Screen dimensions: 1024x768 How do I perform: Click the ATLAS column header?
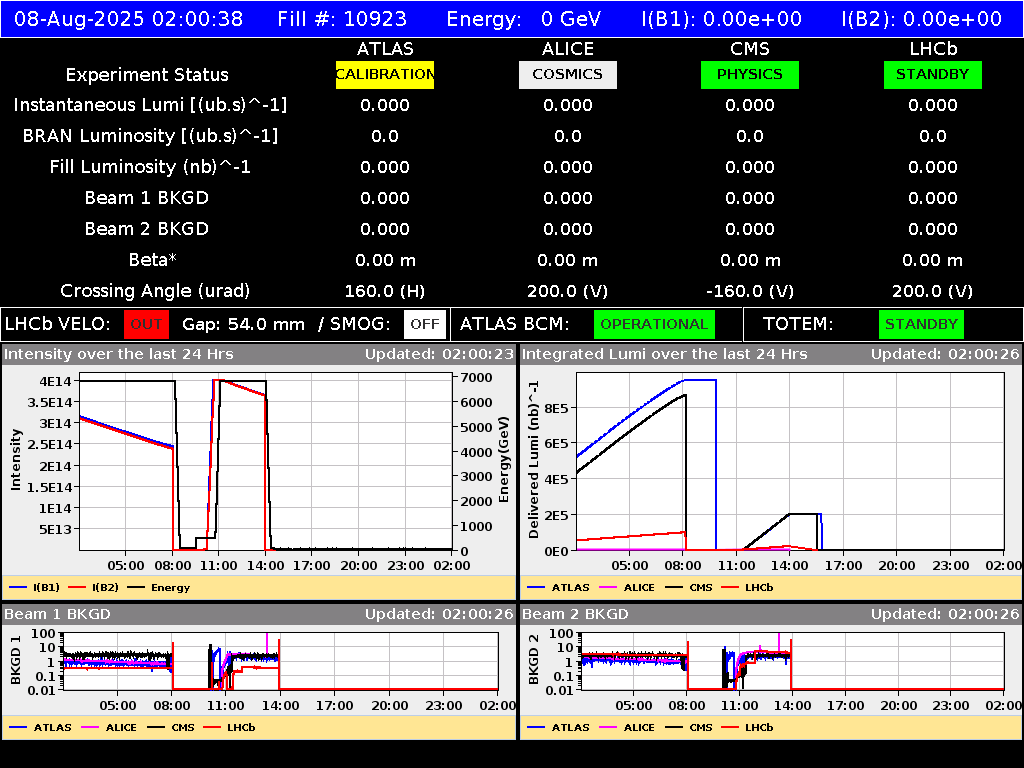pyautogui.click(x=385, y=49)
